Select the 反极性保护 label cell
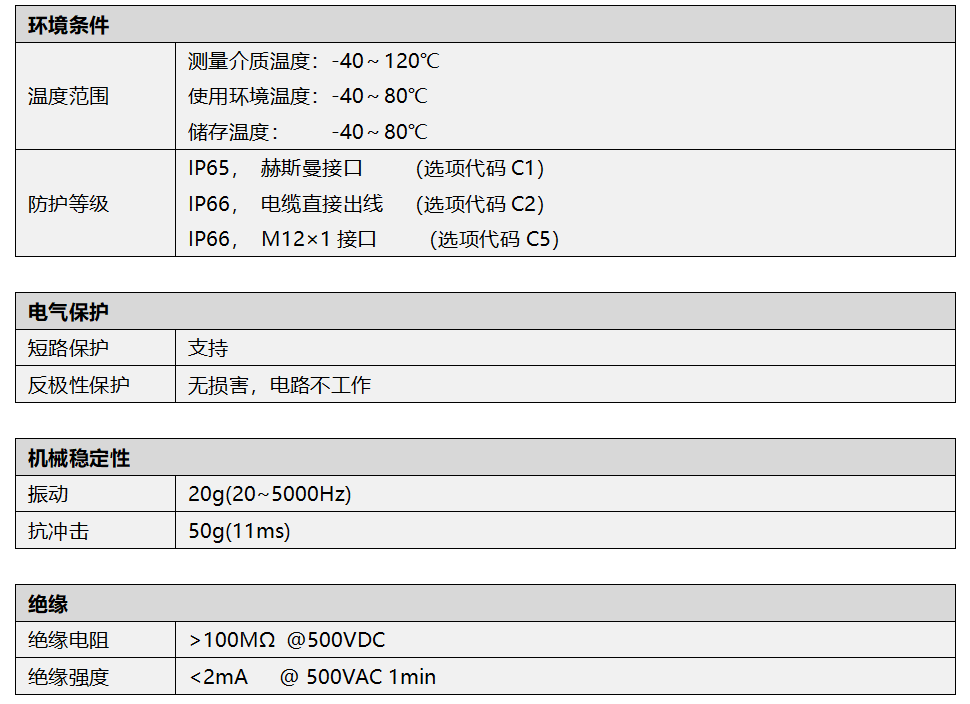The width and height of the screenshot is (970, 704). [x=78, y=385]
